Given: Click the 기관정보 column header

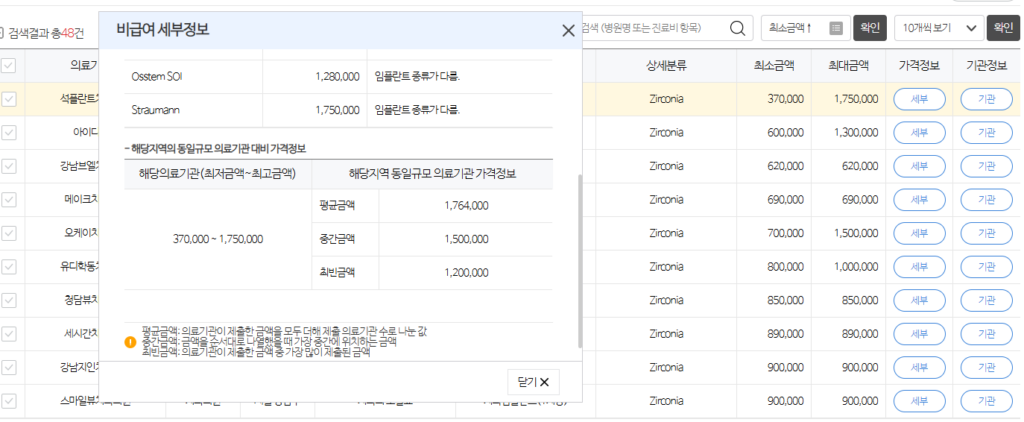Looking at the screenshot, I should [x=986, y=65].
